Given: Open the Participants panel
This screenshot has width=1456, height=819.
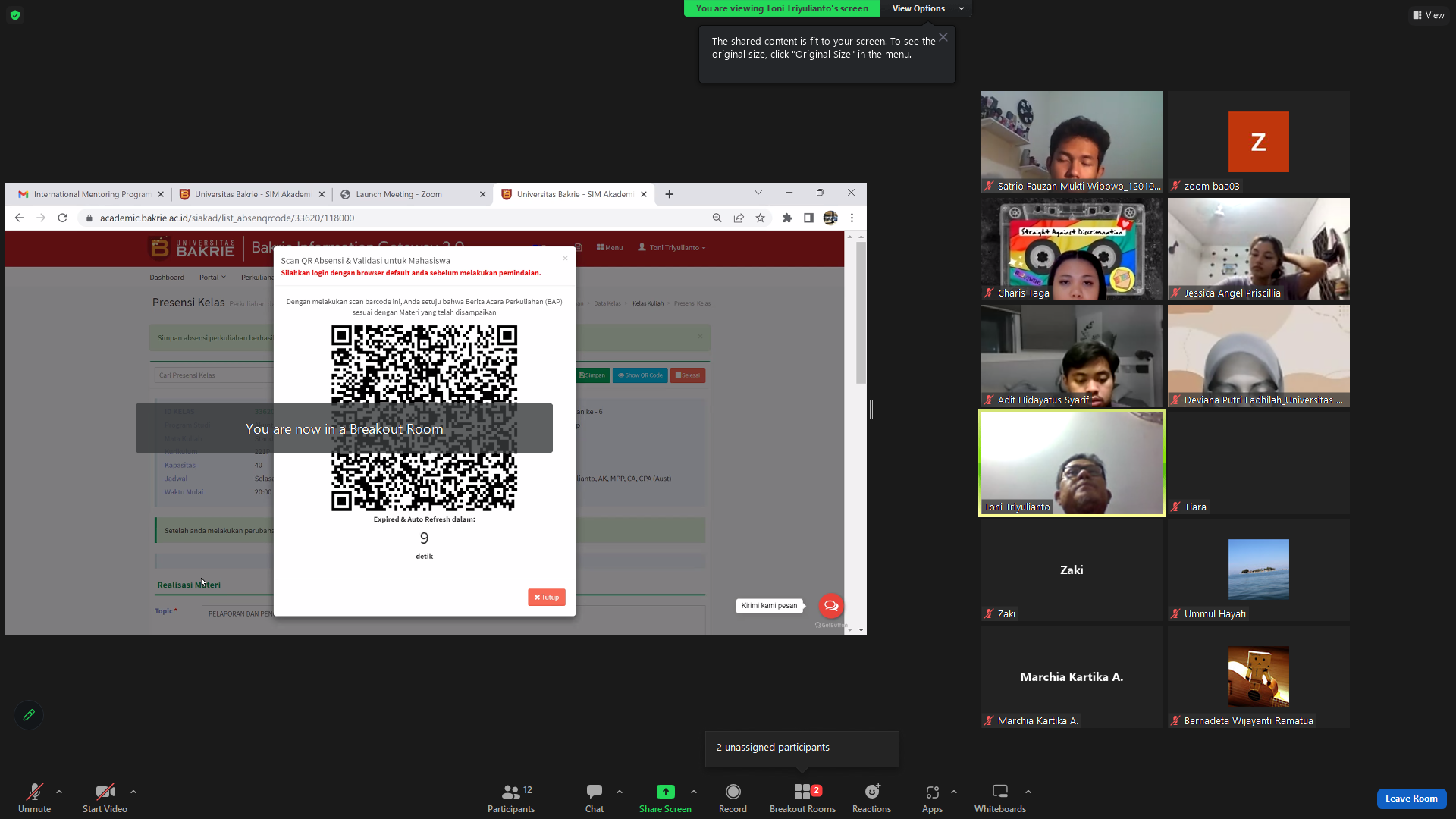Looking at the screenshot, I should pos(511,798).
